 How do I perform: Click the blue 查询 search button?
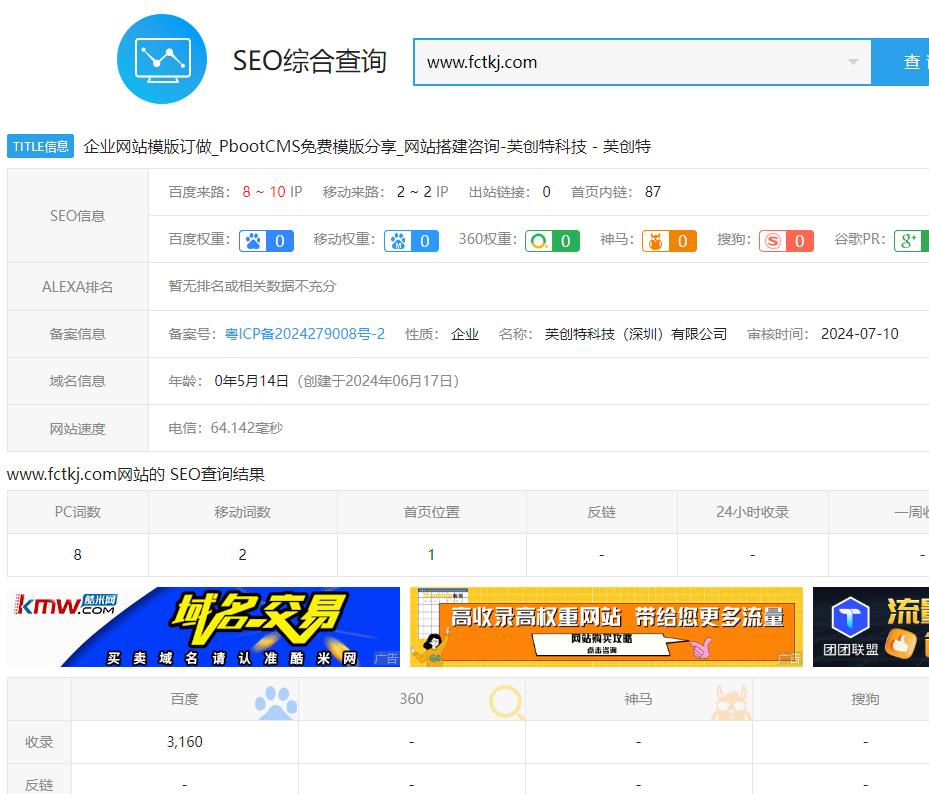click(902, 62)
